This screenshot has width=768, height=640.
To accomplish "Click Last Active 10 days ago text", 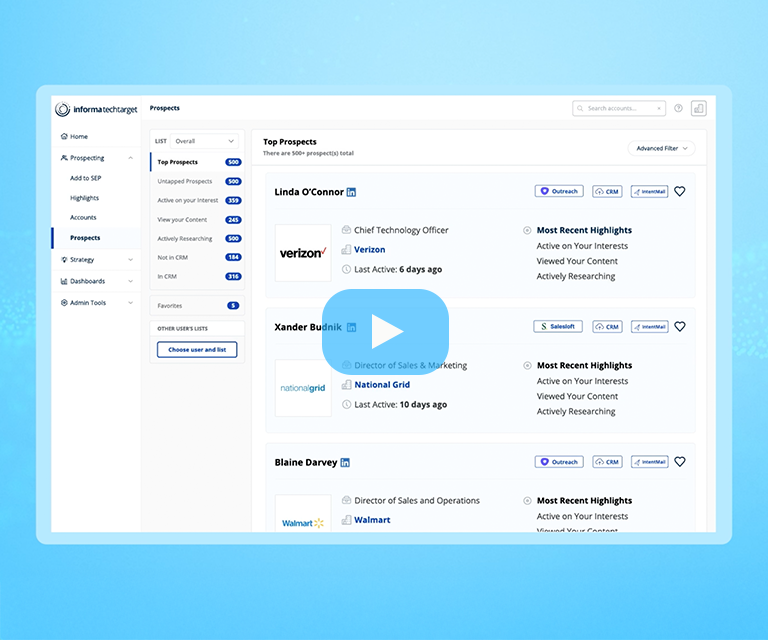I will [x=401, y=404].
